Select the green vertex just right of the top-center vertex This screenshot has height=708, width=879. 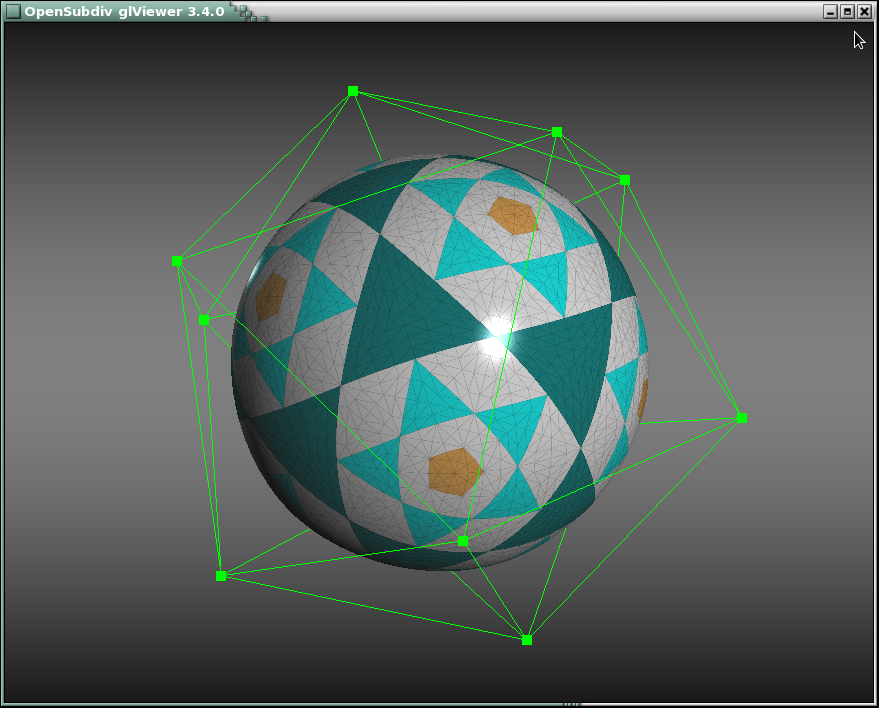625,181
